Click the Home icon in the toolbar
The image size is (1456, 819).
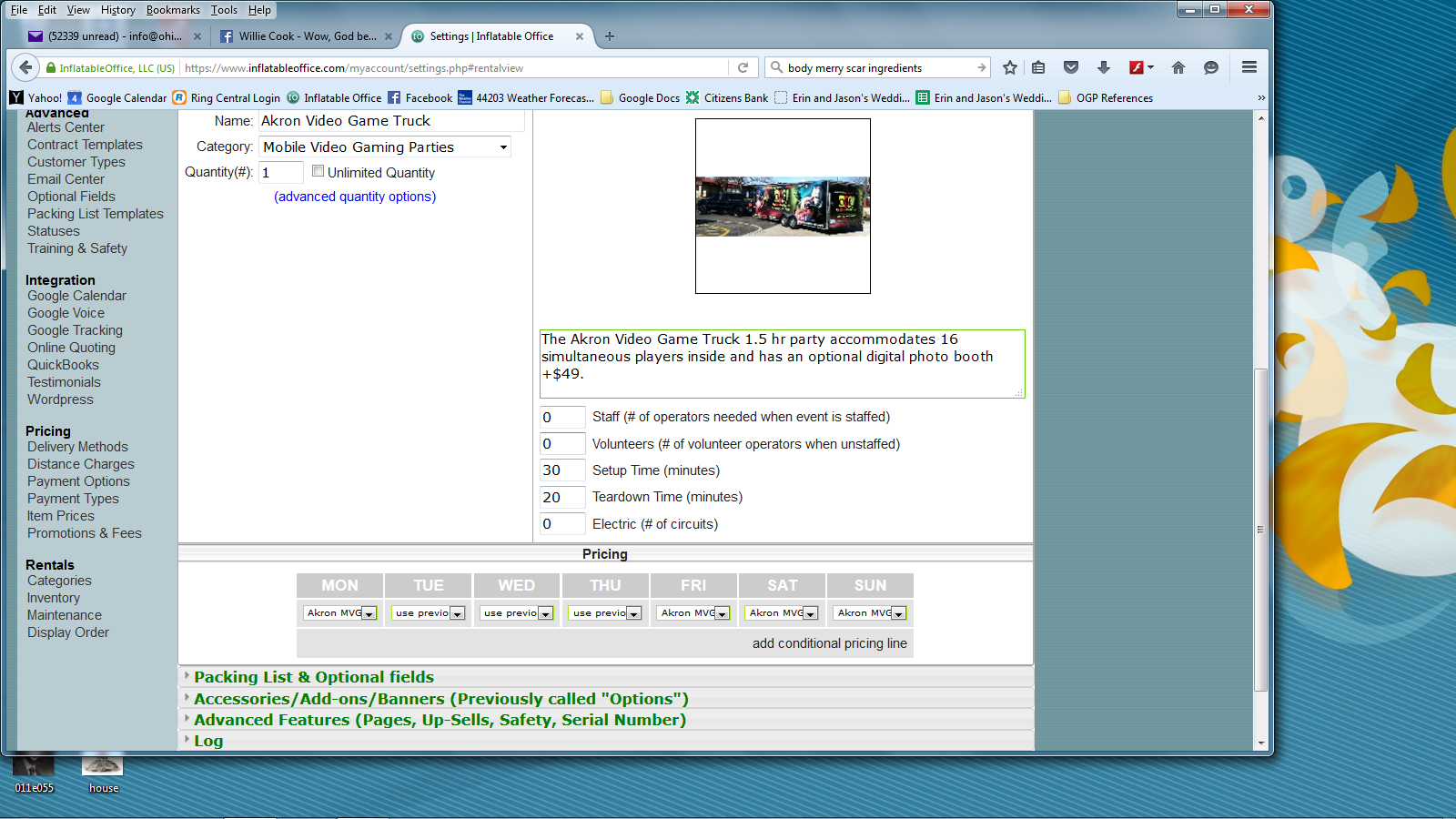(x=1178, y=67)
